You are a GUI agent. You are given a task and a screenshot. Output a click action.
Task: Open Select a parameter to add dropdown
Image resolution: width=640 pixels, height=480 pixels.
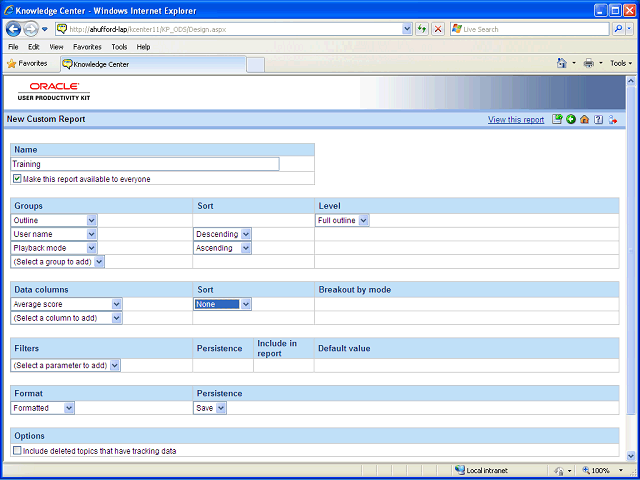click(x=65, y=365)
